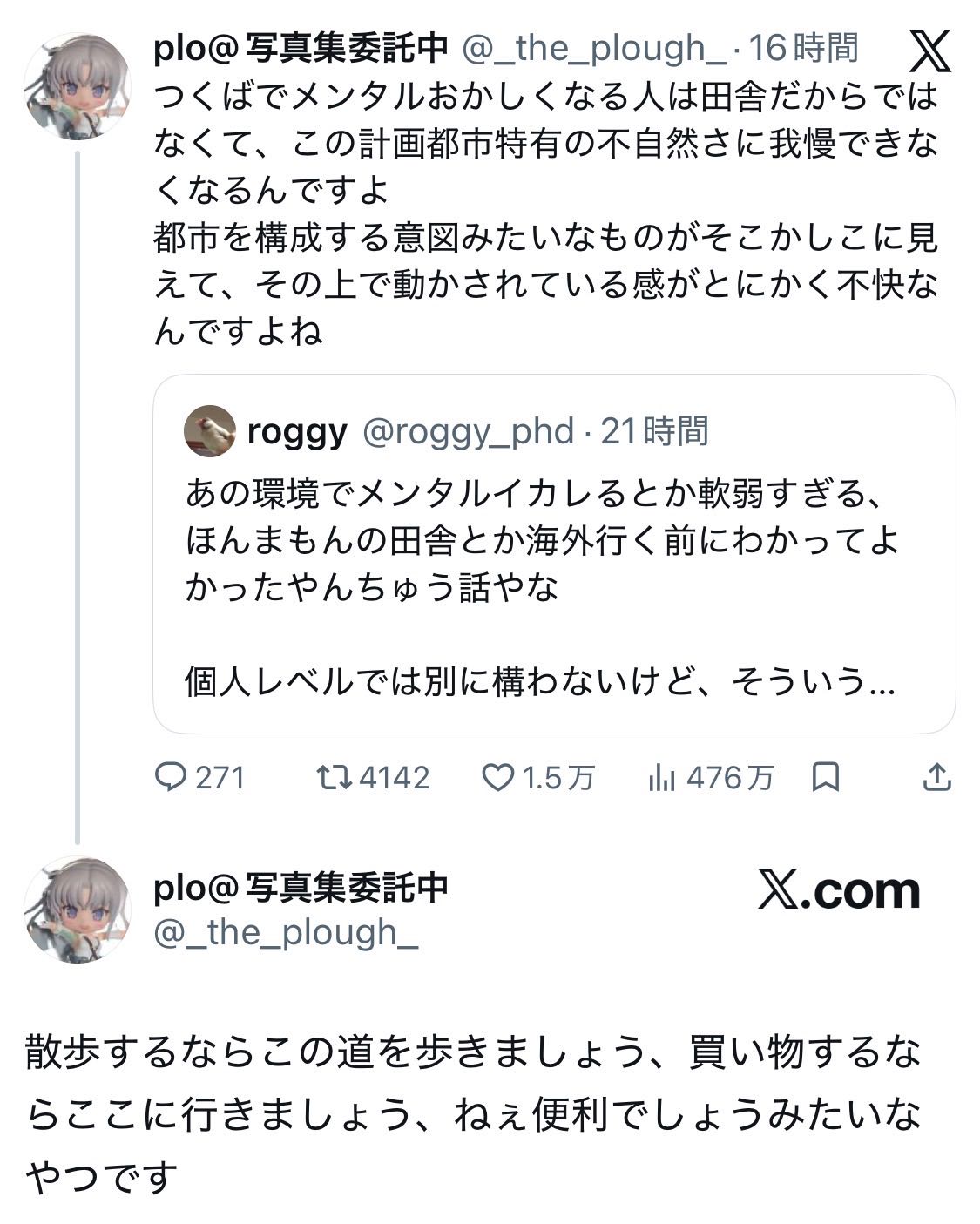Open plo's avatar on reply post
Image resolution: width=980 pixels, height=1224 pixels.
point(77,909)
